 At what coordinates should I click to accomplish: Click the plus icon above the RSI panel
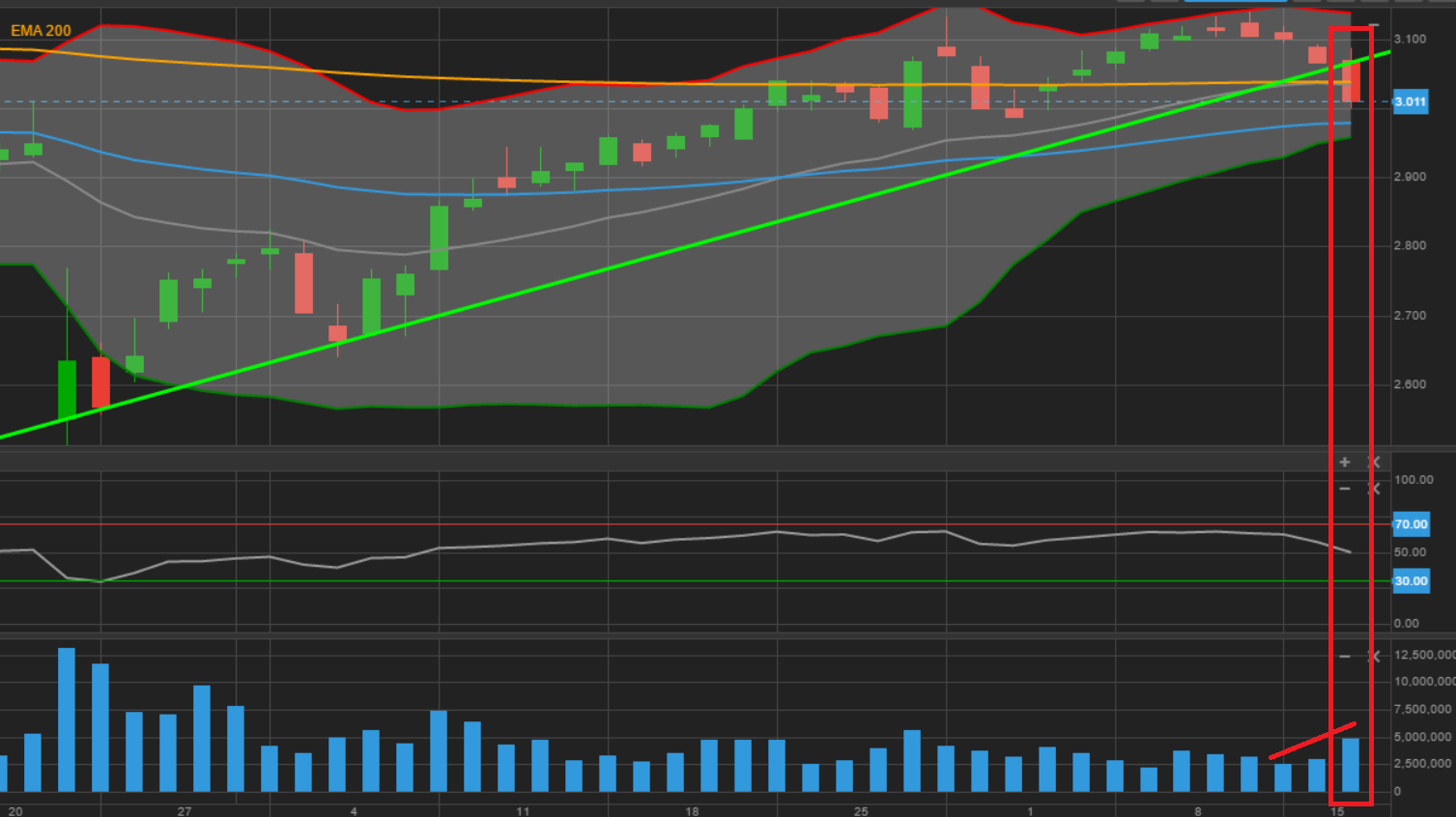[1344, 462]
